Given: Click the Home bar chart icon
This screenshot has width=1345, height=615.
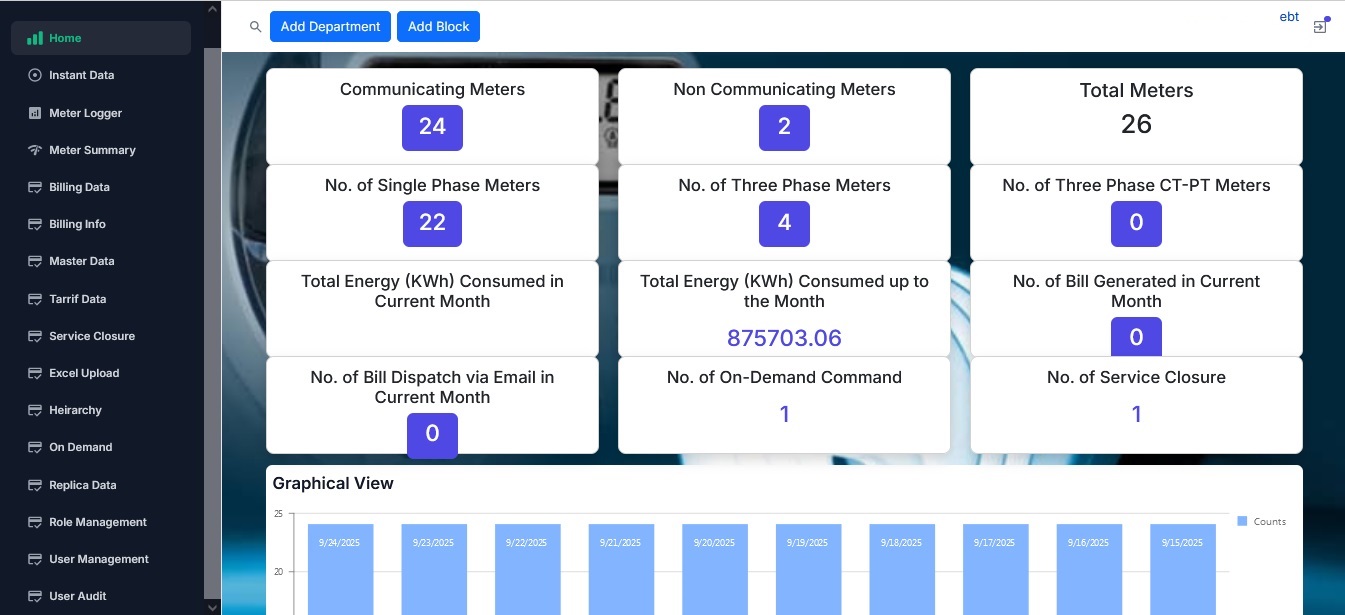Looking at the screenshot, I should (x=35, y=38).
